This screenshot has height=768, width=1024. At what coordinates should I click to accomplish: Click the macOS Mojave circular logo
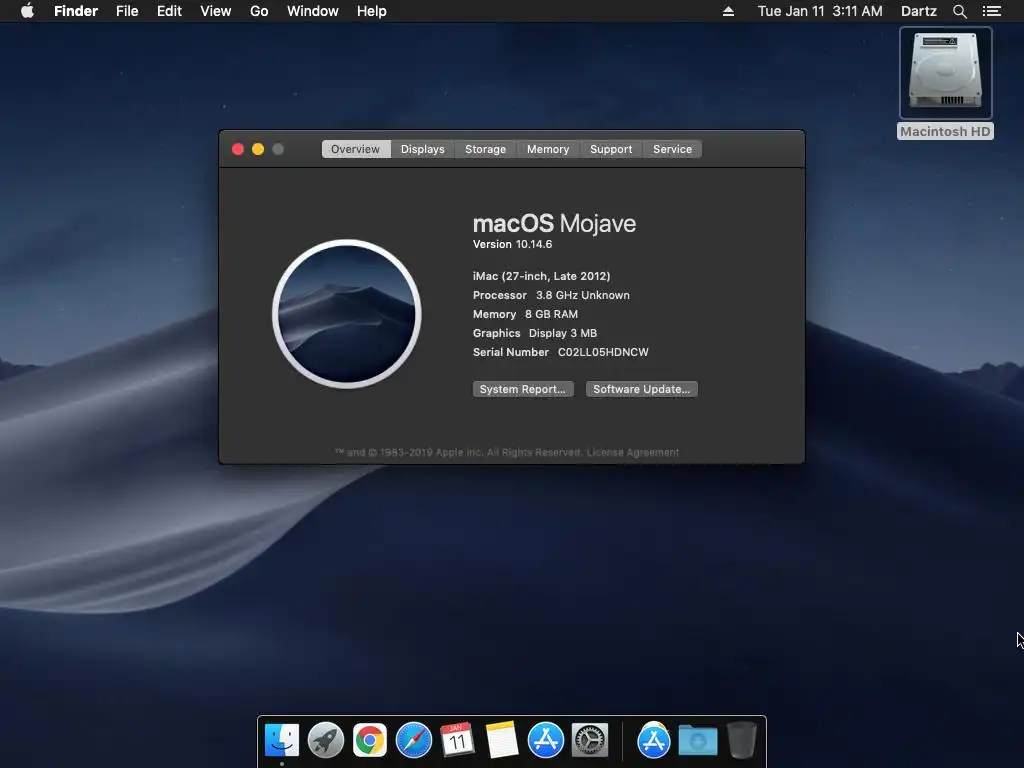point(347,314)
